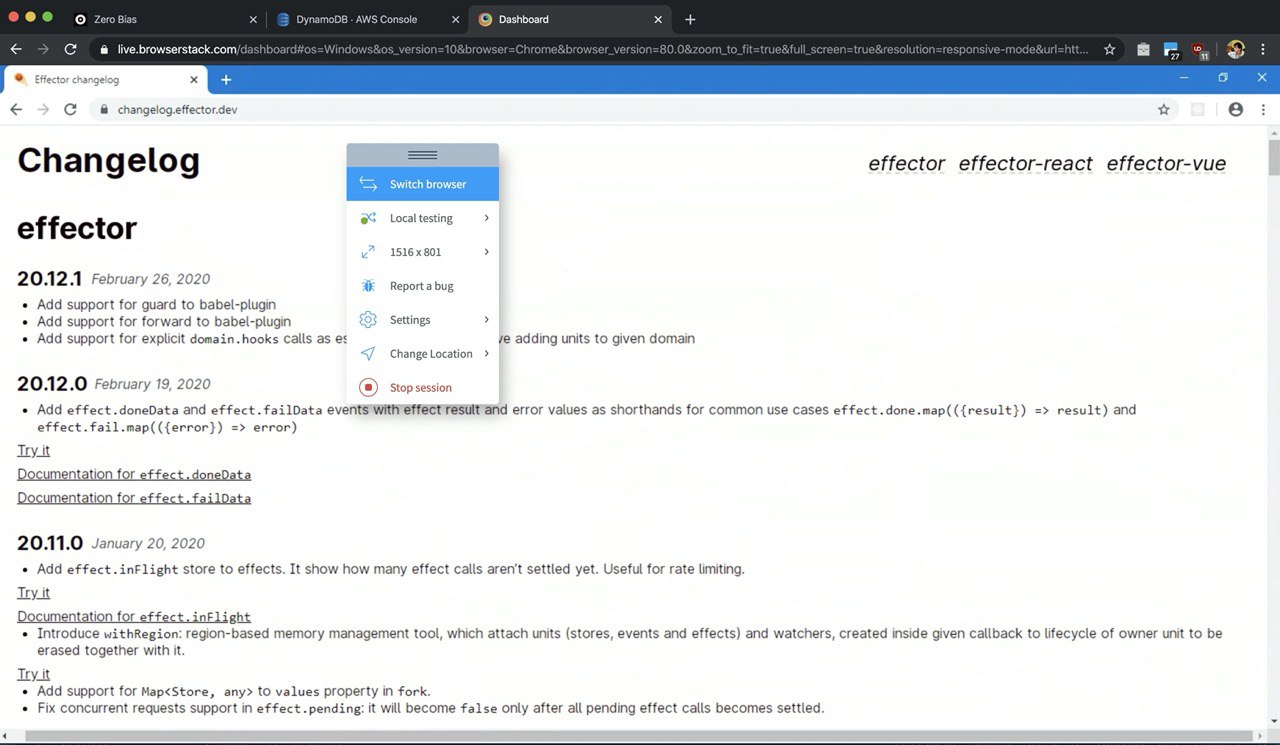Open the outer Chrome three-dot menu
The height and width of the screenshot is (745, 1280).
coord(1264,49)
